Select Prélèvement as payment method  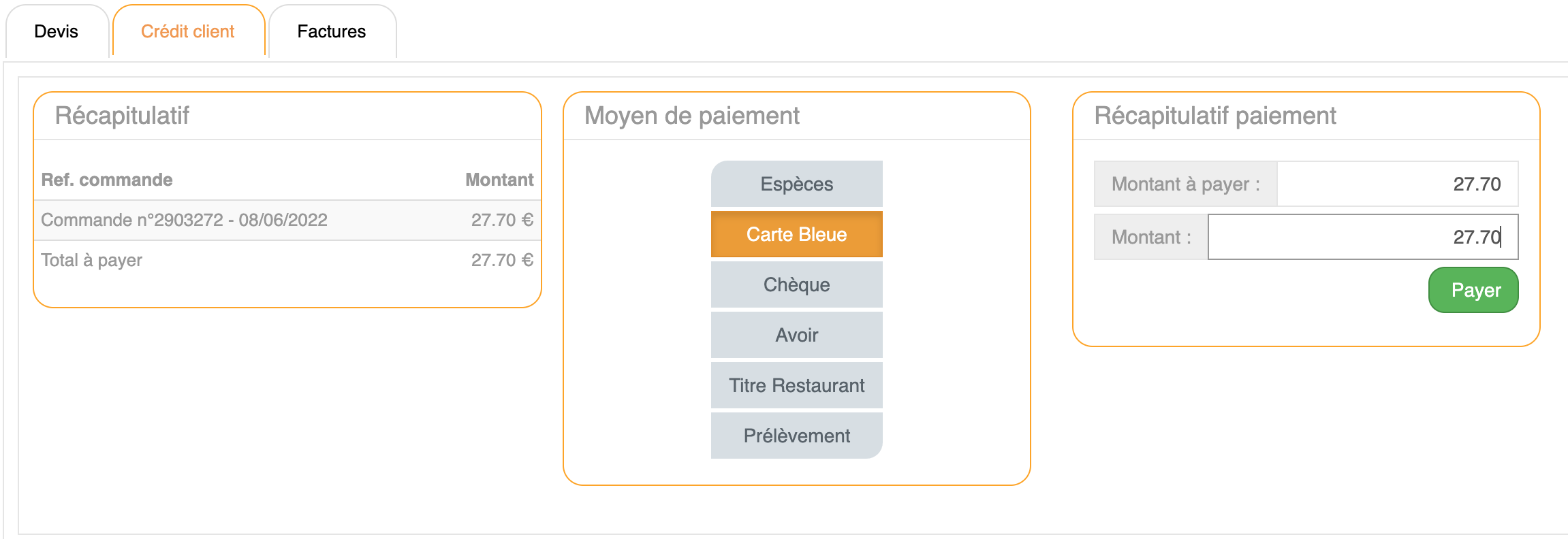click(x=796, y=436)
